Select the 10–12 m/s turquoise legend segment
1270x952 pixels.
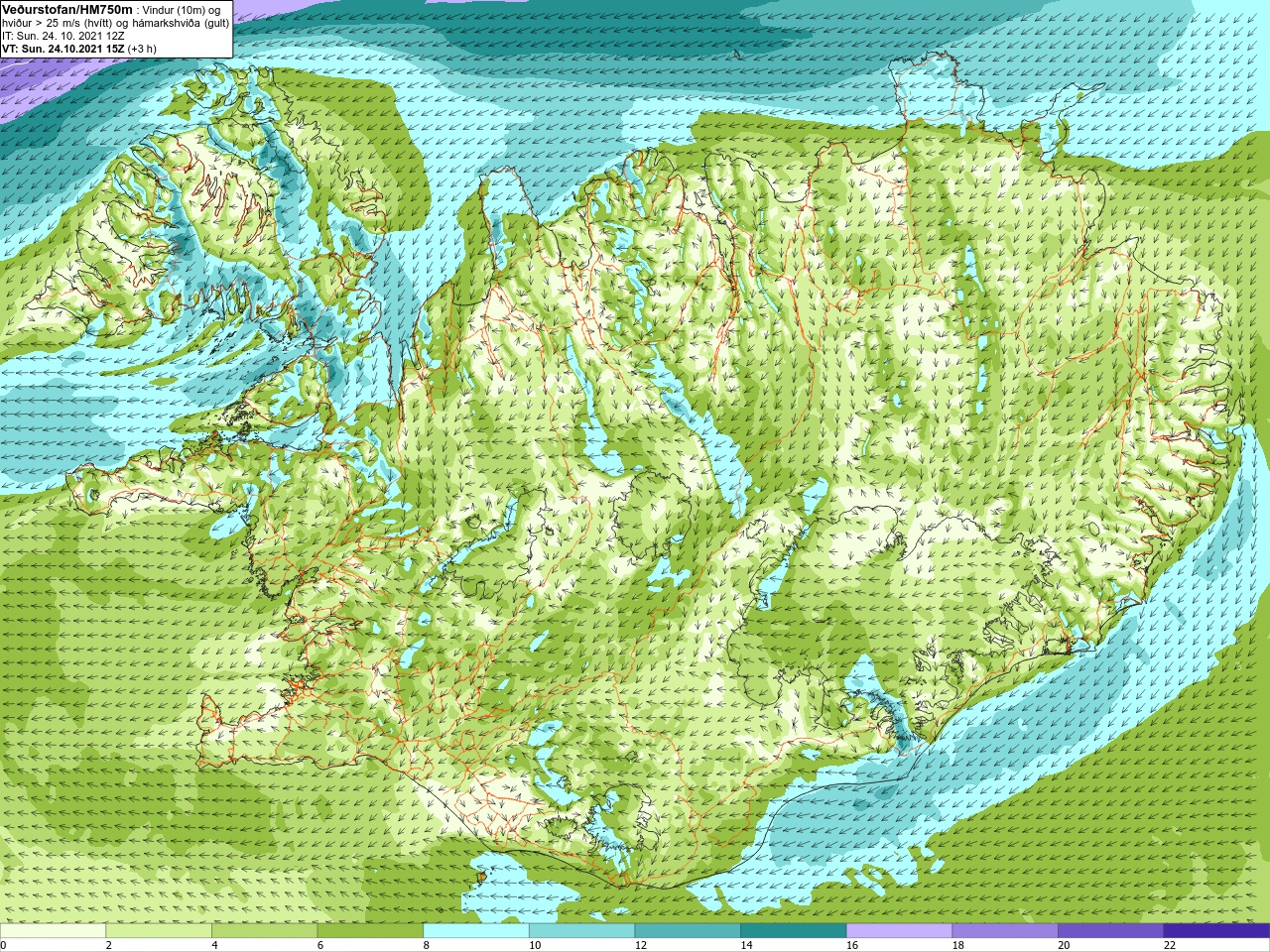pos(581,931)
